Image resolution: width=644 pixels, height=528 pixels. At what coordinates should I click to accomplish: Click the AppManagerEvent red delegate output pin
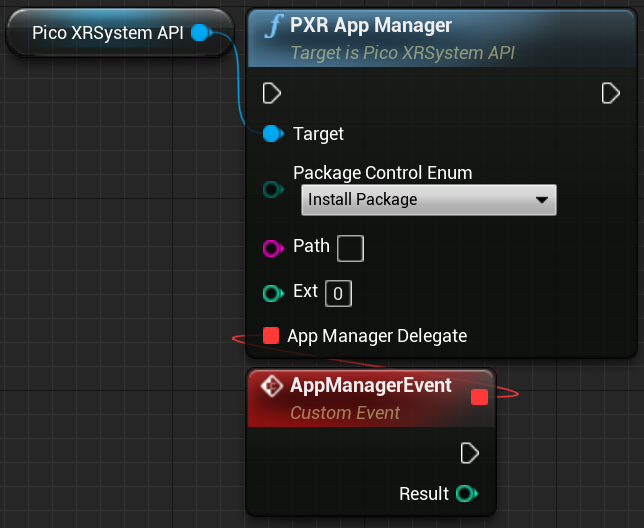pyautogui.click(x=479, y=397)
